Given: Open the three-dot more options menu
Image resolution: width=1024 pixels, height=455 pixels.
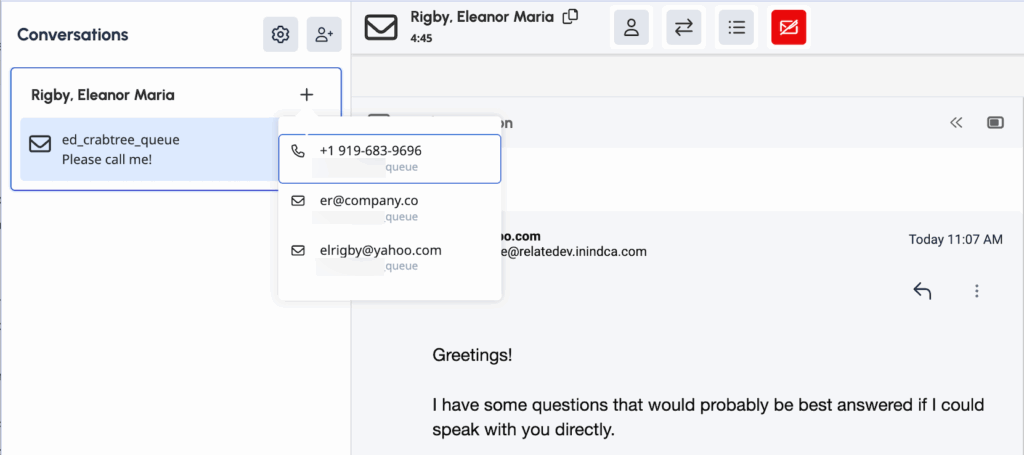Looking at the screenshot, I should (977, 291).
